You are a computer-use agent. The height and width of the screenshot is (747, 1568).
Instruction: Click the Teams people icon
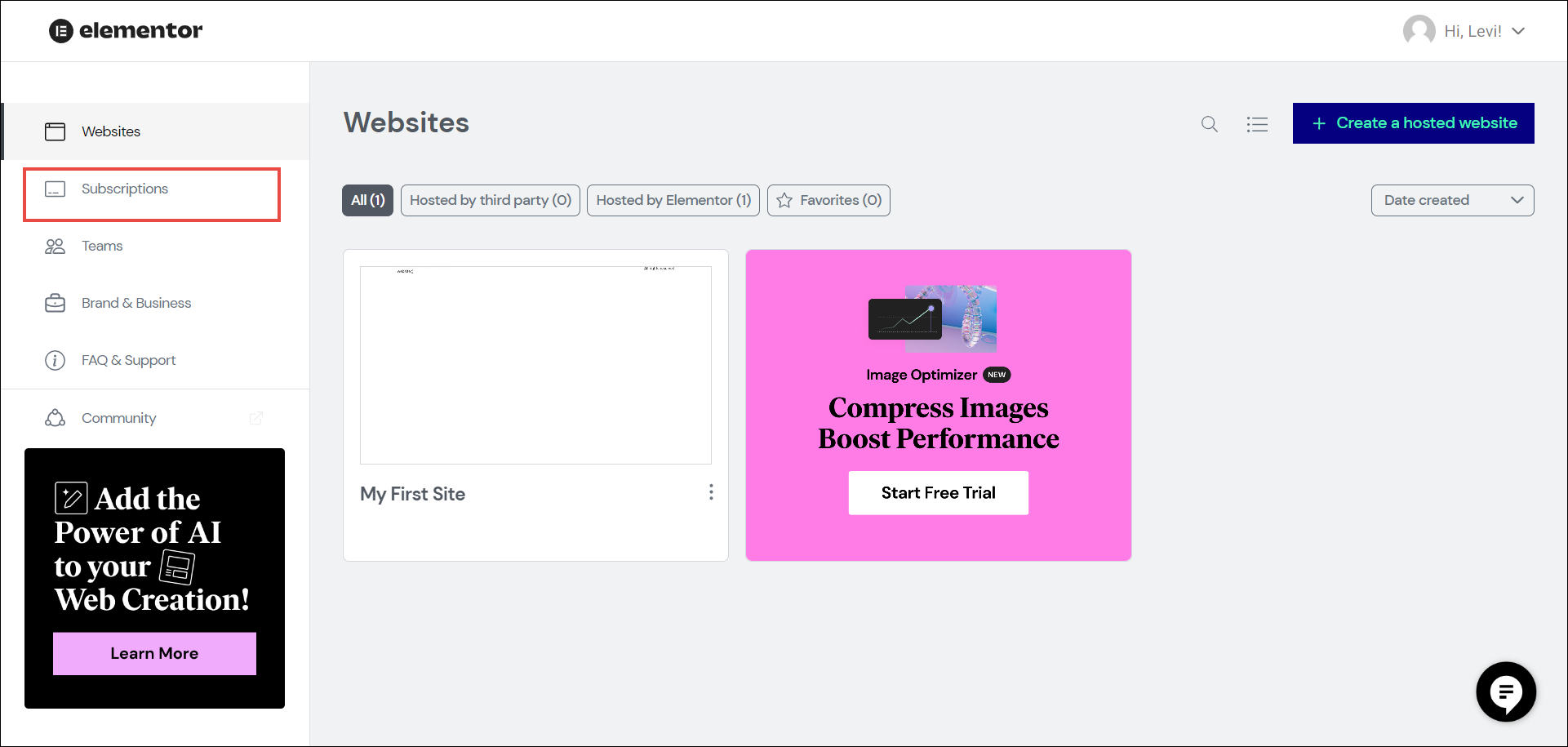(x=56, y=247)
